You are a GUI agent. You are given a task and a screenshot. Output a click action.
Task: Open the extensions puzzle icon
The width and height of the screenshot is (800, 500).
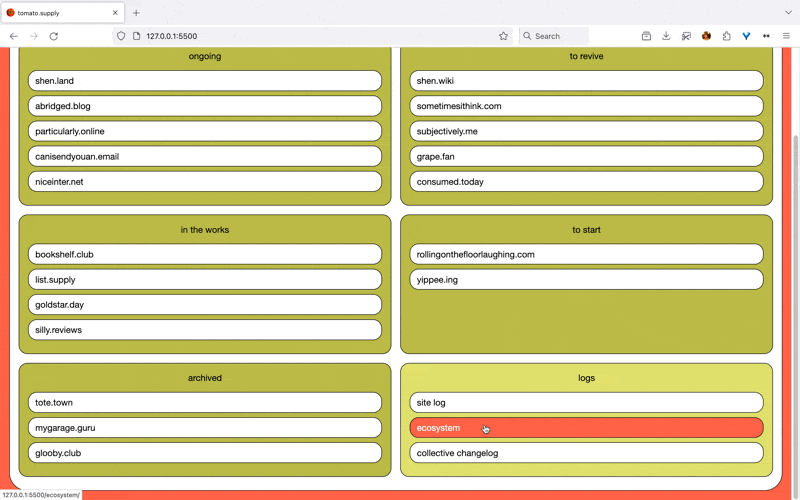726,36
